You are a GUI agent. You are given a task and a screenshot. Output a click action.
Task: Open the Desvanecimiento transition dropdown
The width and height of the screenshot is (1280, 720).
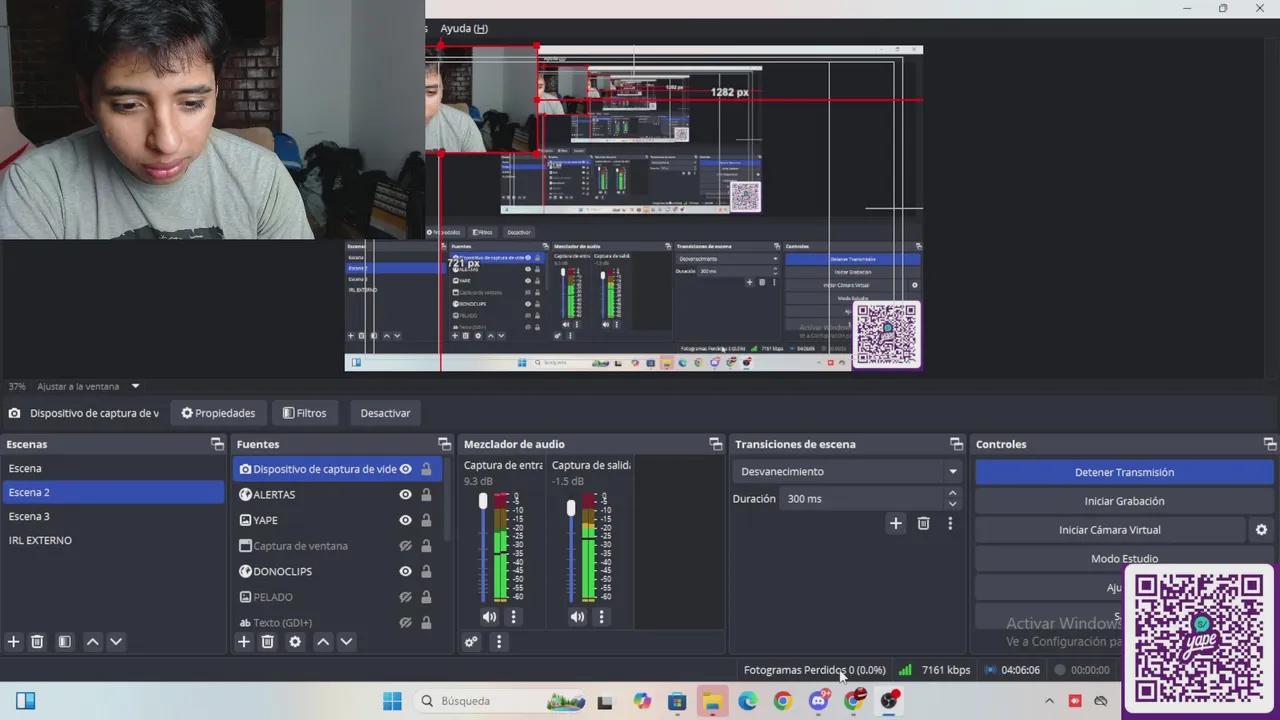(848, 472)
